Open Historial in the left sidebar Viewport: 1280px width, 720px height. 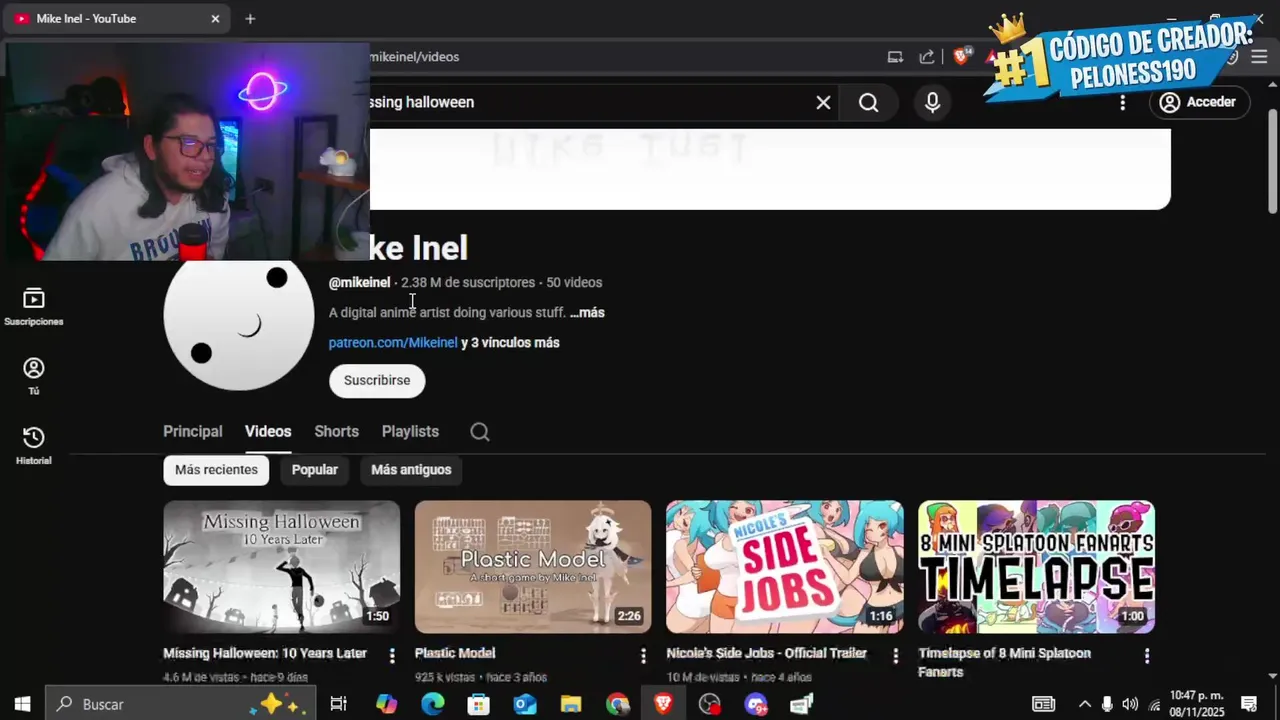[34, 446]
